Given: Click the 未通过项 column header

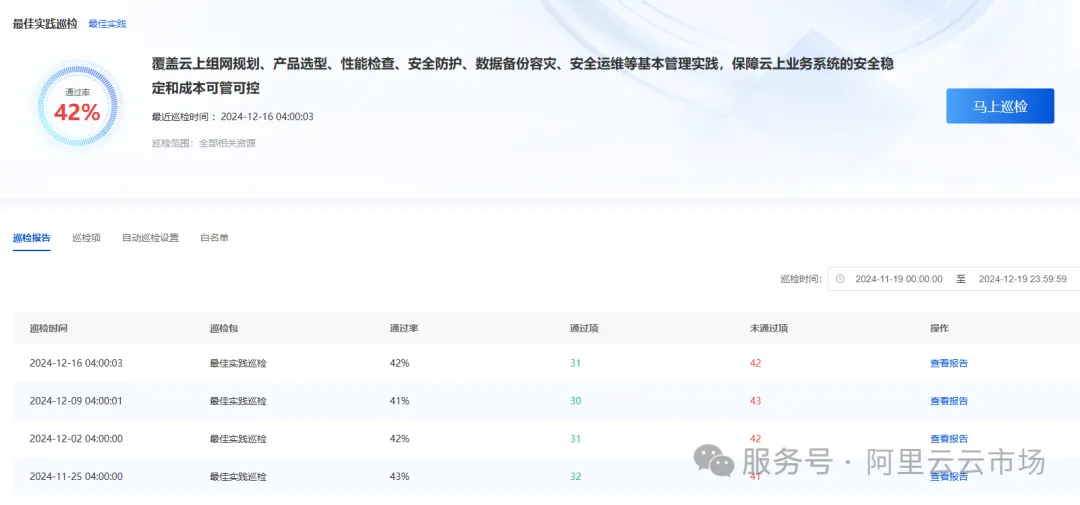Looking at the screenshot, I should [769, 328].
